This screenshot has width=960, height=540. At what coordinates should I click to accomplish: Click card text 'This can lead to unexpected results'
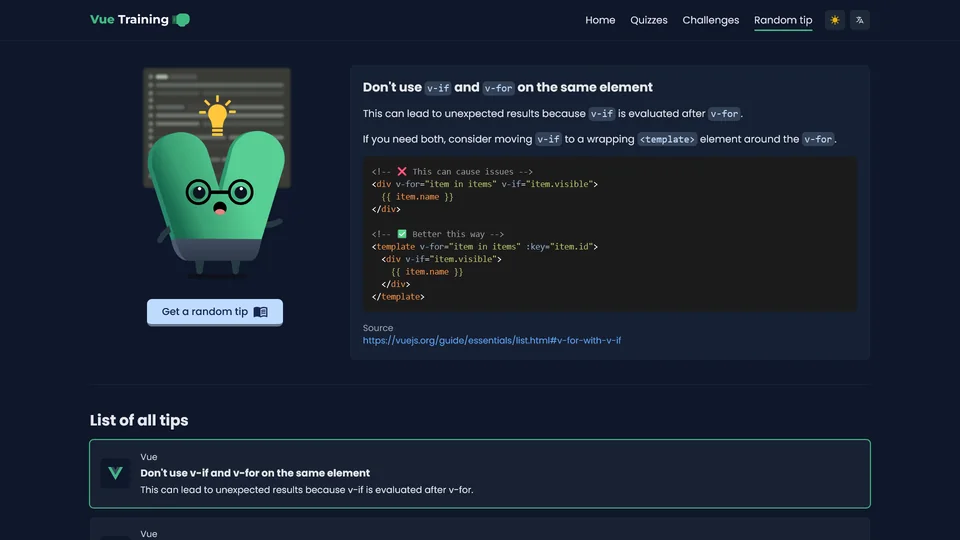[307, 490]
